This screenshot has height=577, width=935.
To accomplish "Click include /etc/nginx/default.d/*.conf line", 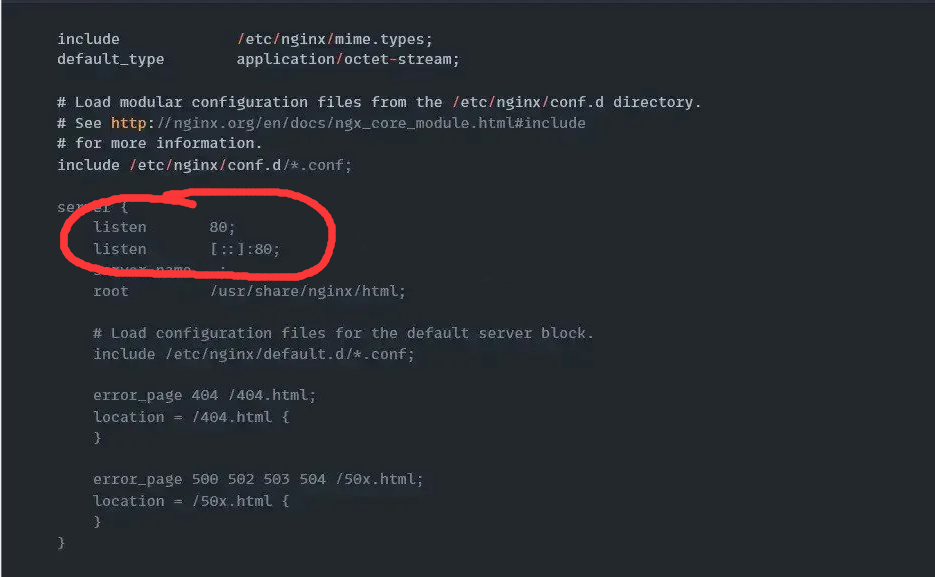I will pyautogui.click(x=254, y=355).
